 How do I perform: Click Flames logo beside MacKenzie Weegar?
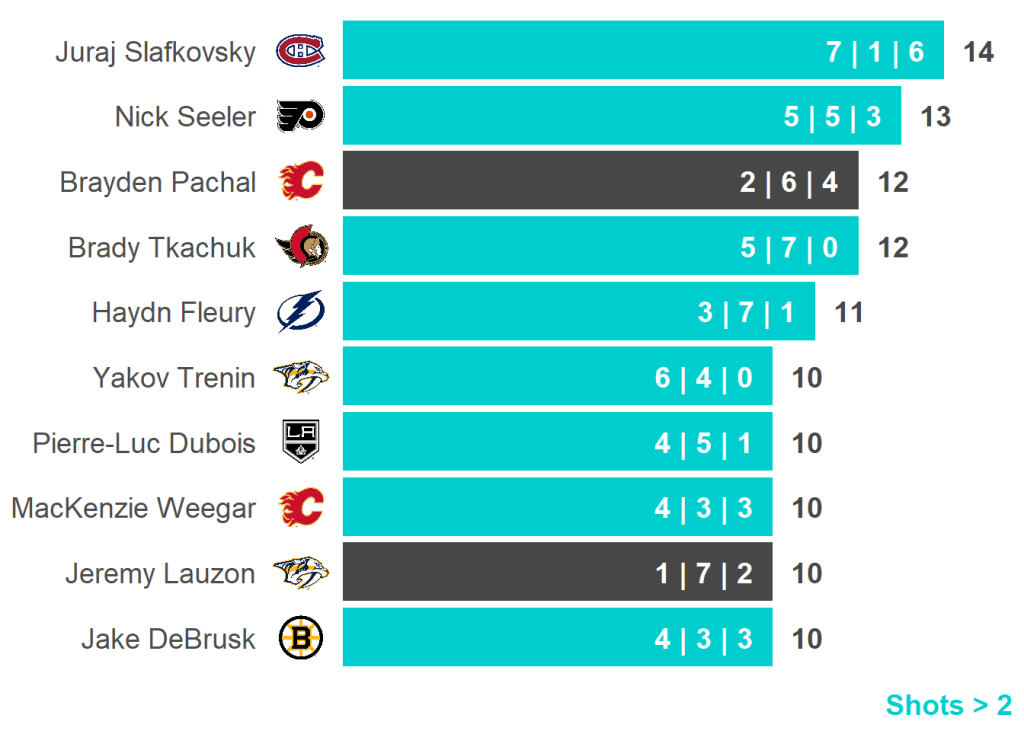coord(300,508)
